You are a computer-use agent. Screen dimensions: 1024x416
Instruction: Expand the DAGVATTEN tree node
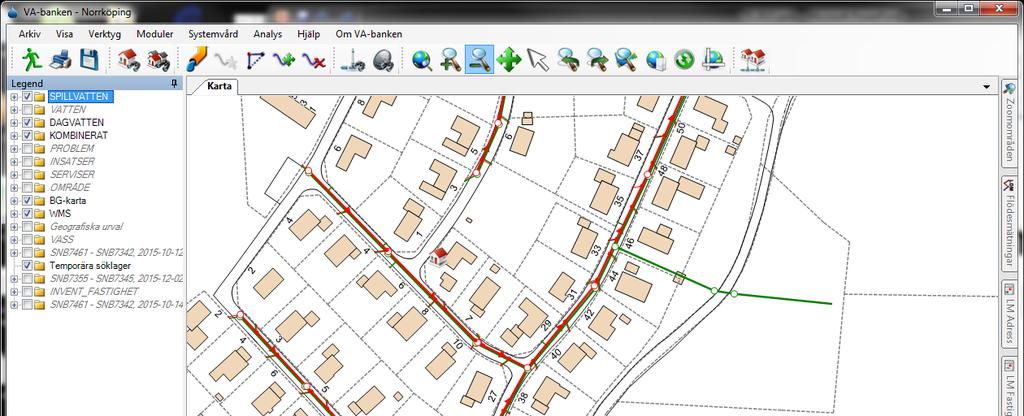click(14, 123)
